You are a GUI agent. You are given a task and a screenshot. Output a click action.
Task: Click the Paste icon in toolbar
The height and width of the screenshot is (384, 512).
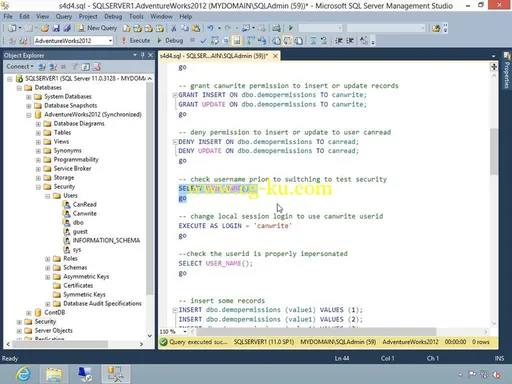(x=196, y=28)
